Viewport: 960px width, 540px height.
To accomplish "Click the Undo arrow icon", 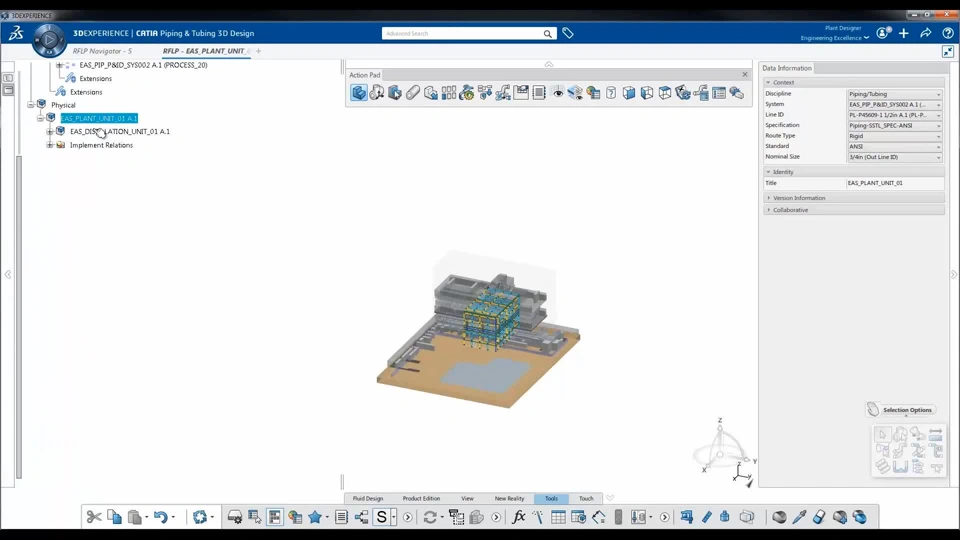I will (x=160, y=517).
